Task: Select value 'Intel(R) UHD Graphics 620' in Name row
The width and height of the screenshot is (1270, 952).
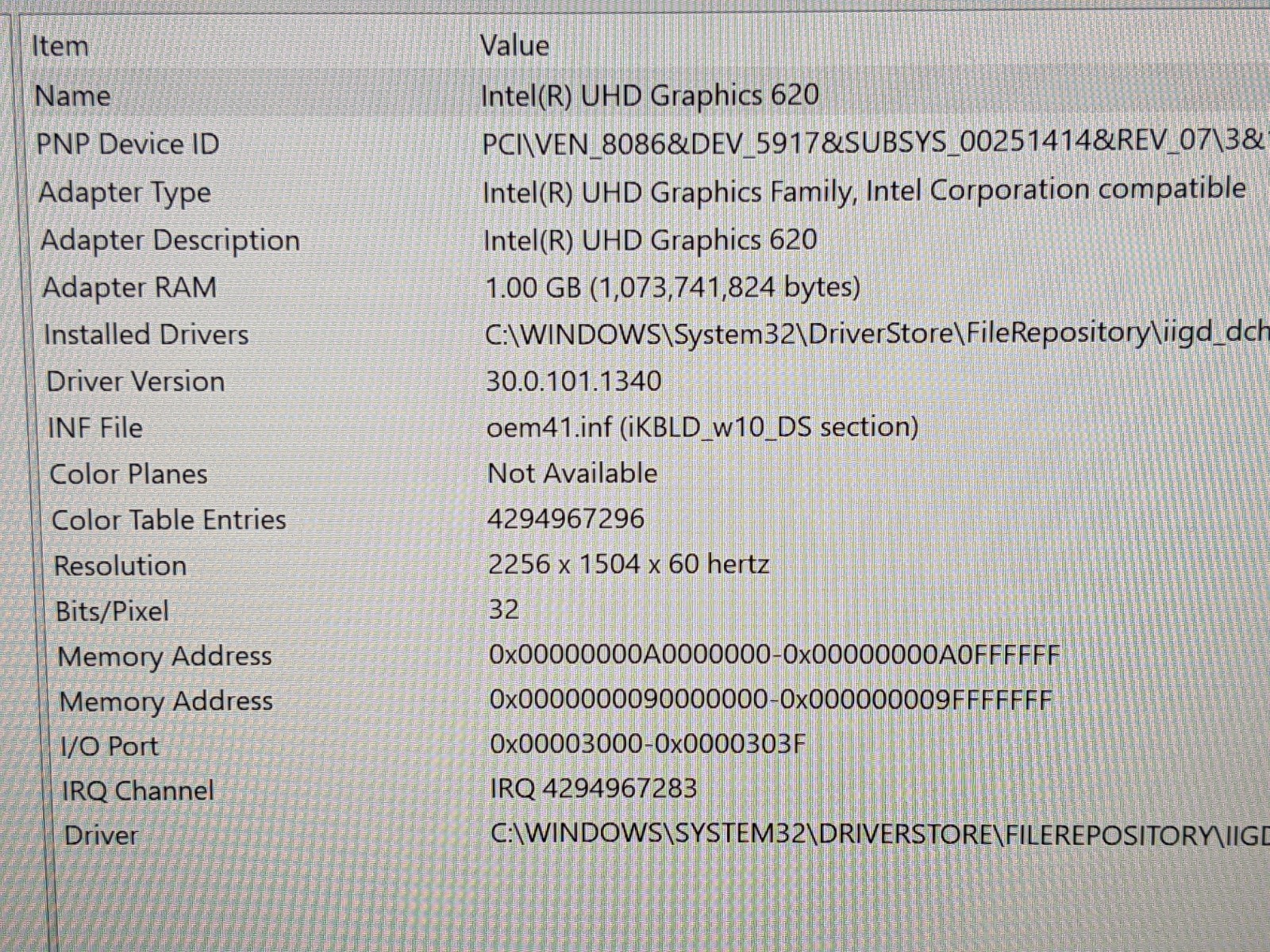Action: (x=650, y=95)
